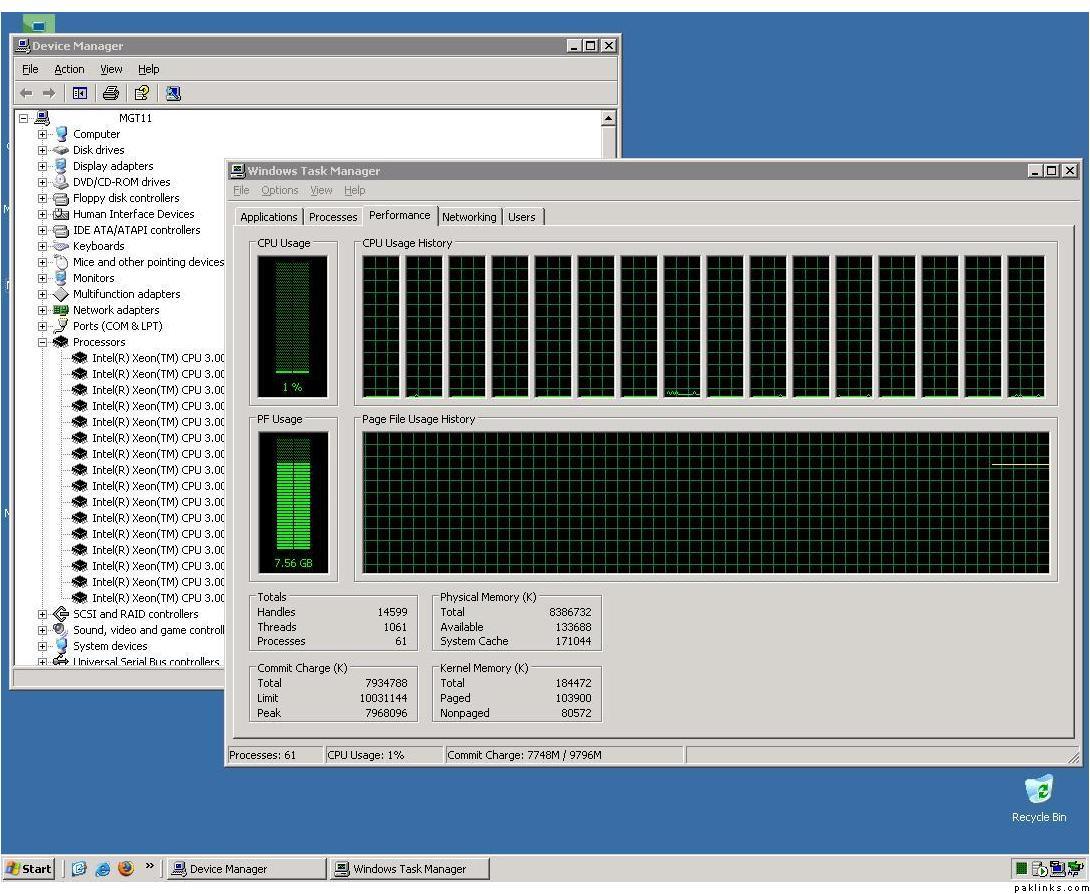Switch to the Networking tab
The image size is (1090, 894).
tap(469, 217)
